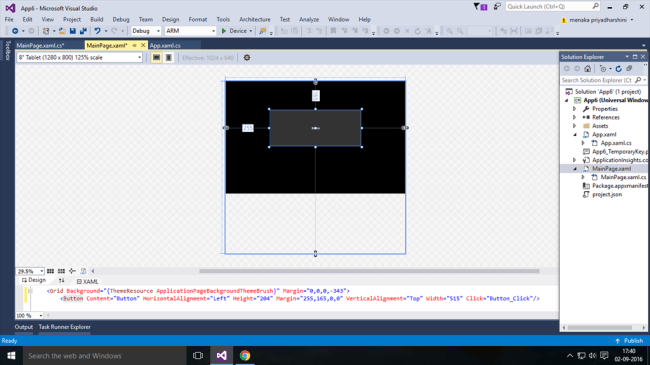Click Solution Explorer Home icon
This screenshot has height=365, width=650.
tap(587, 69)
